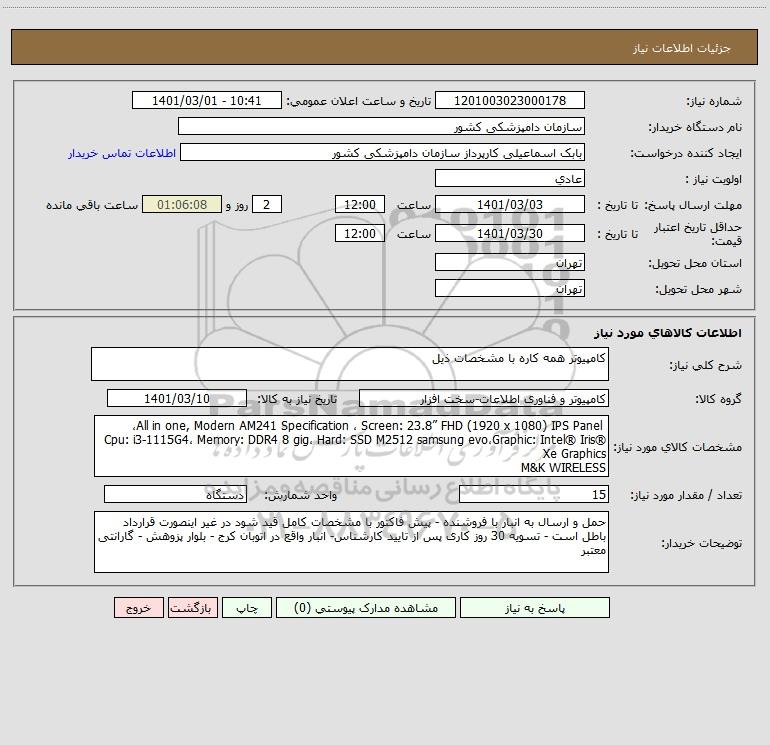The width and height of the screenshot is (770, 745).
Task: Click the label 'حداقل تاریخ اعتبار قیمت:'
Action: 698,234
